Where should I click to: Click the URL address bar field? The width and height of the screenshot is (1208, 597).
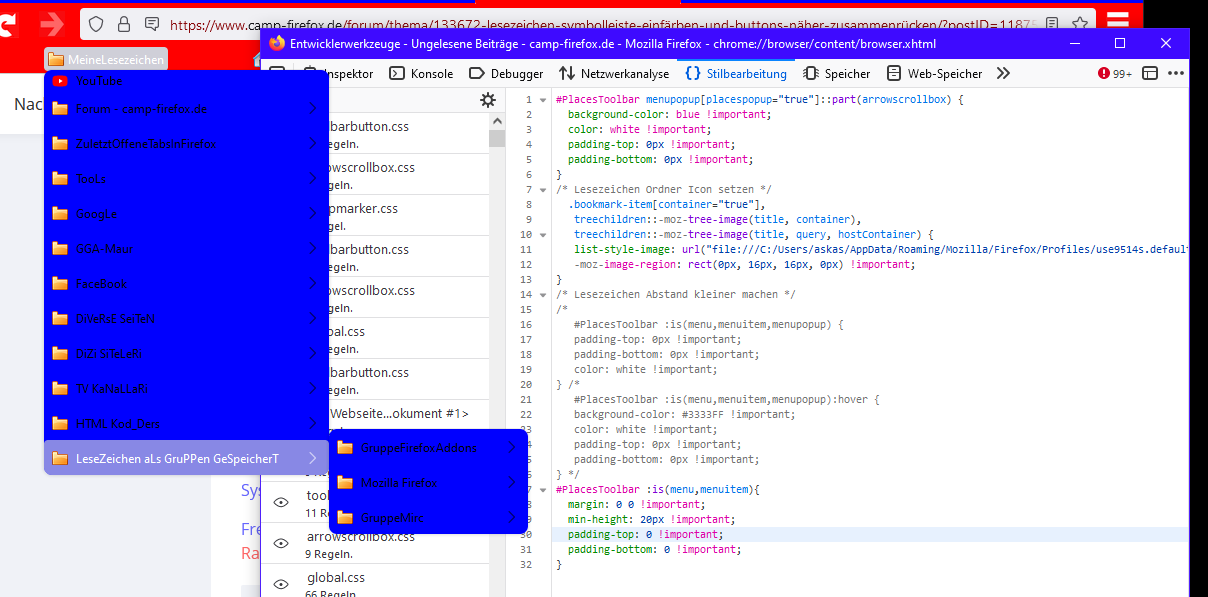coord(600,24)
